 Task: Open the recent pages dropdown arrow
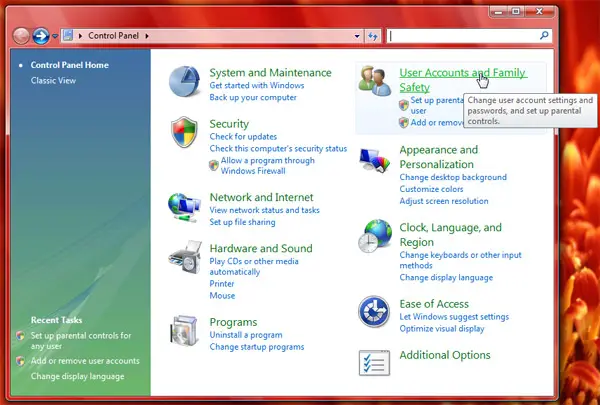click(55, 36)
